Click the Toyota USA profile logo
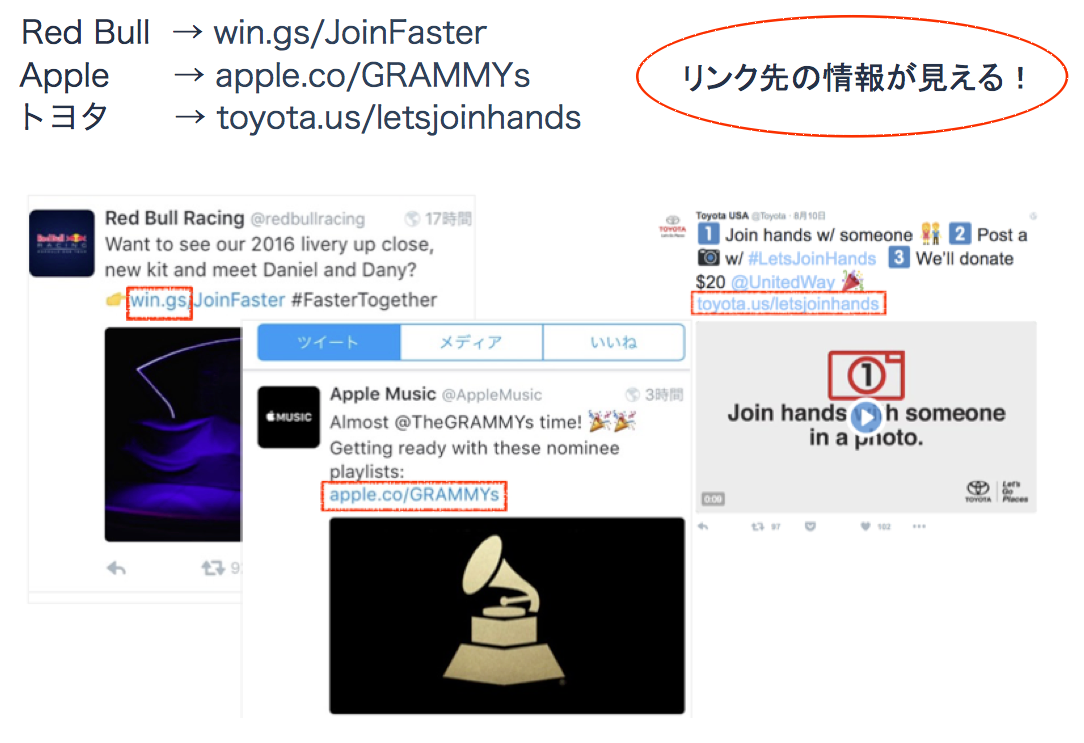1084x743 pixels. tap(672, 227)
